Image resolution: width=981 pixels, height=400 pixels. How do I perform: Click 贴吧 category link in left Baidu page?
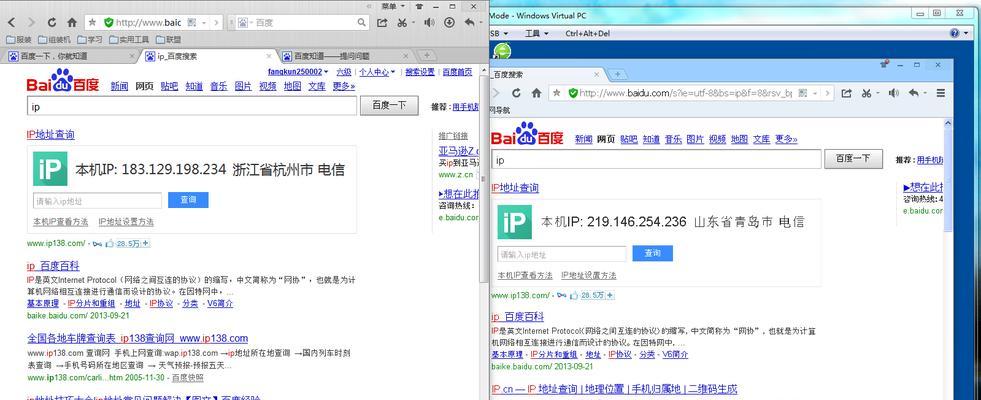pyautogui.click(x=169, y=86)
